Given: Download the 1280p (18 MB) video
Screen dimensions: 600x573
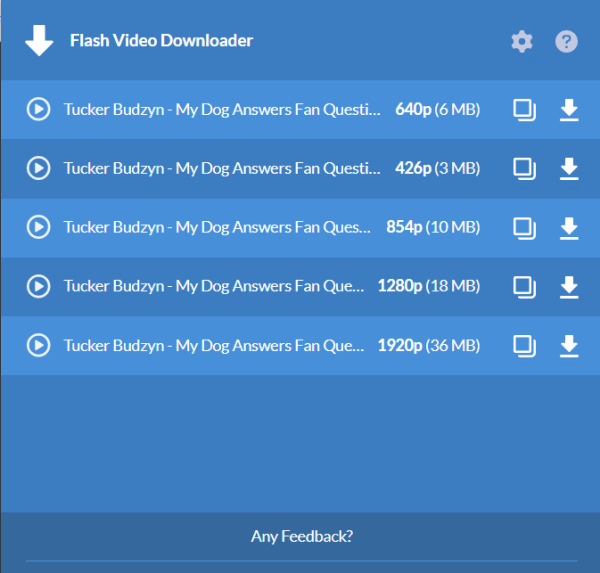Looking at the screenshot, I should click(x=569, y=287).
